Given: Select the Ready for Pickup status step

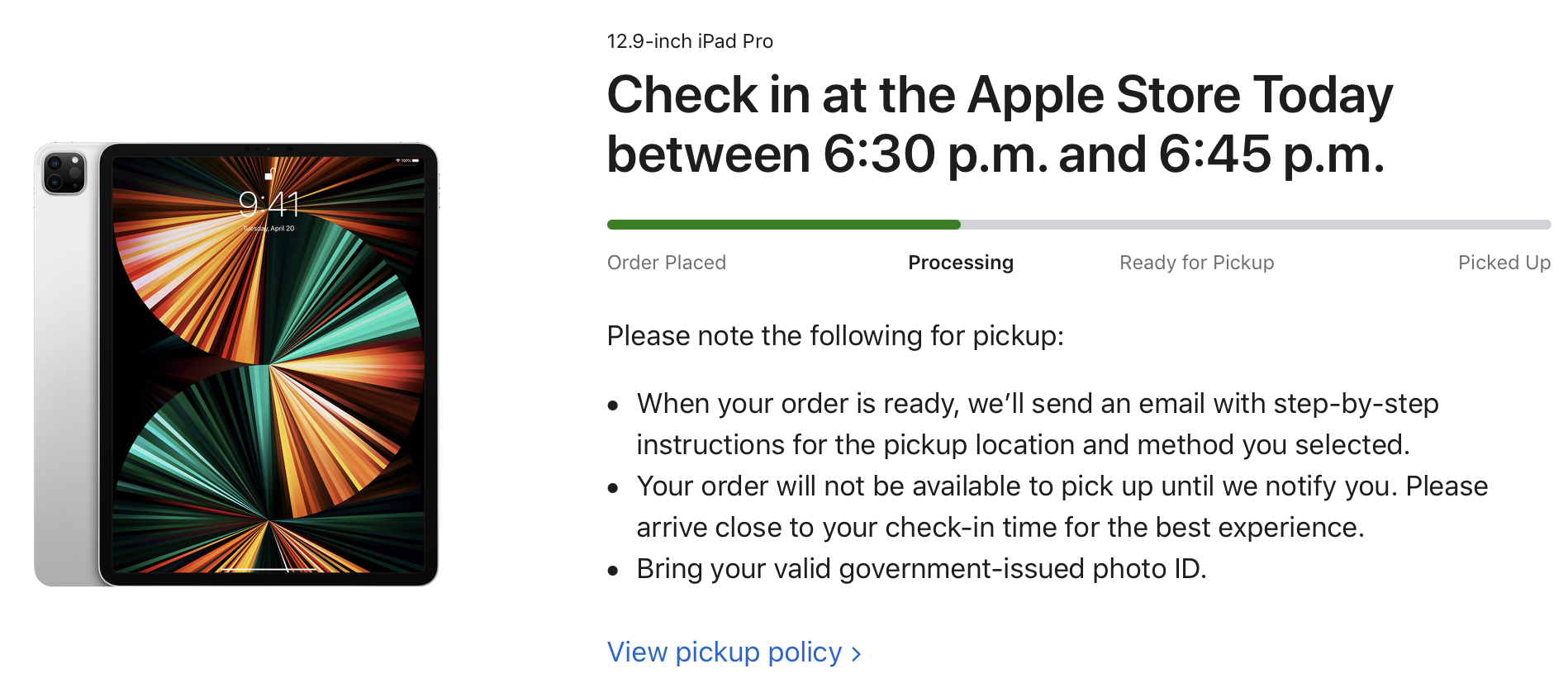Looking at the screenshot, I should pyautogui.click(x=1197, y=263).
